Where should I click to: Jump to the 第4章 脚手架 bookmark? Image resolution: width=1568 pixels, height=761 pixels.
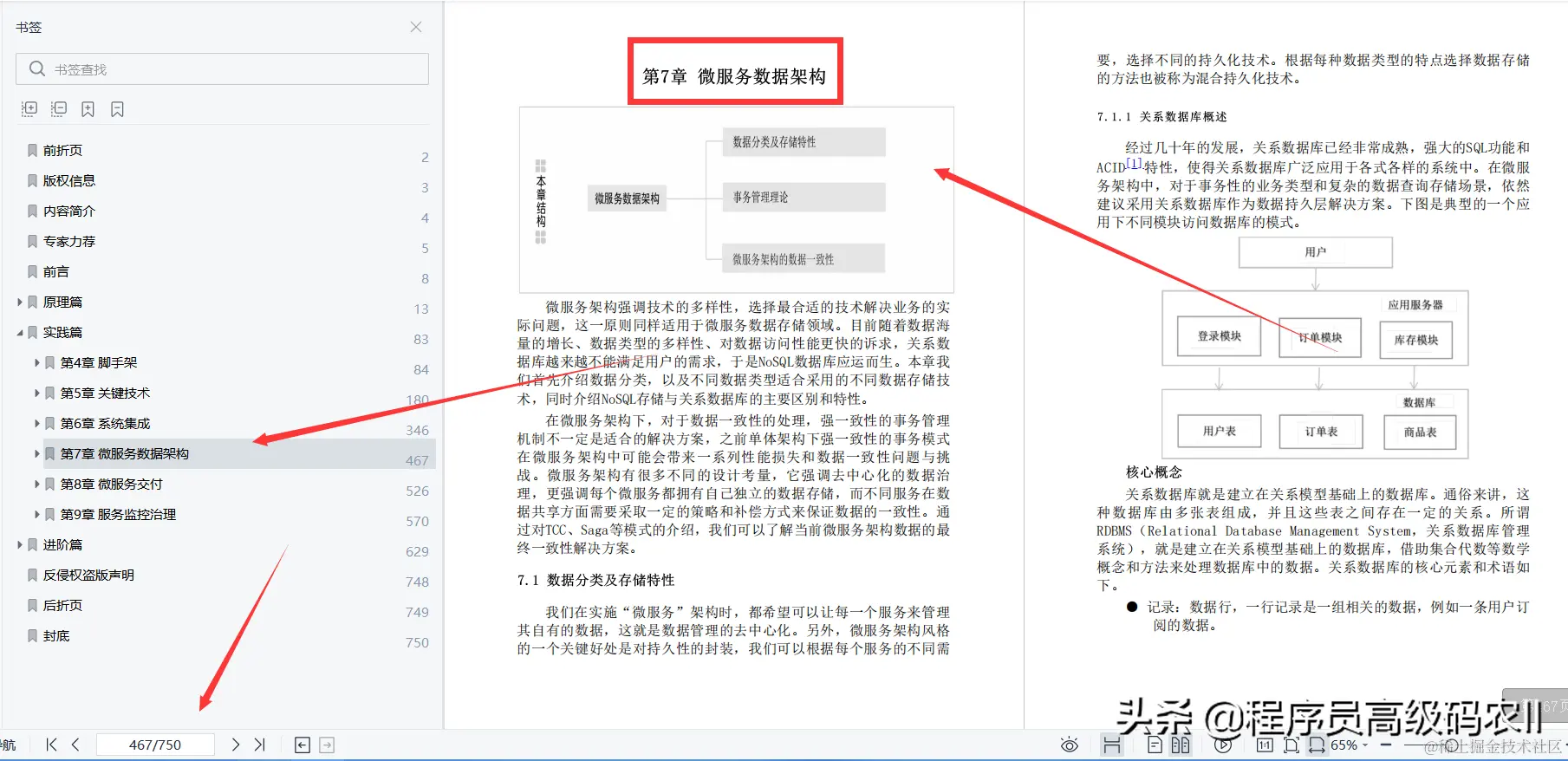coord(99,362)
